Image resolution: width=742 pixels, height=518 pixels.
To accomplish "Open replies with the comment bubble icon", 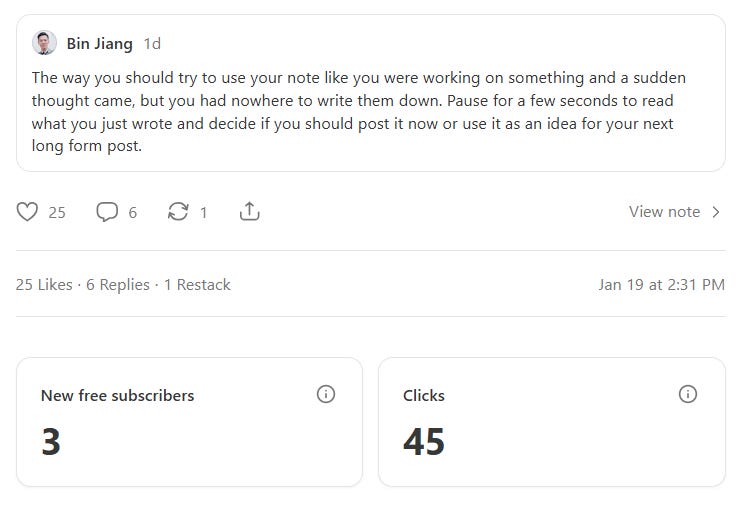I will coord(107,211).
